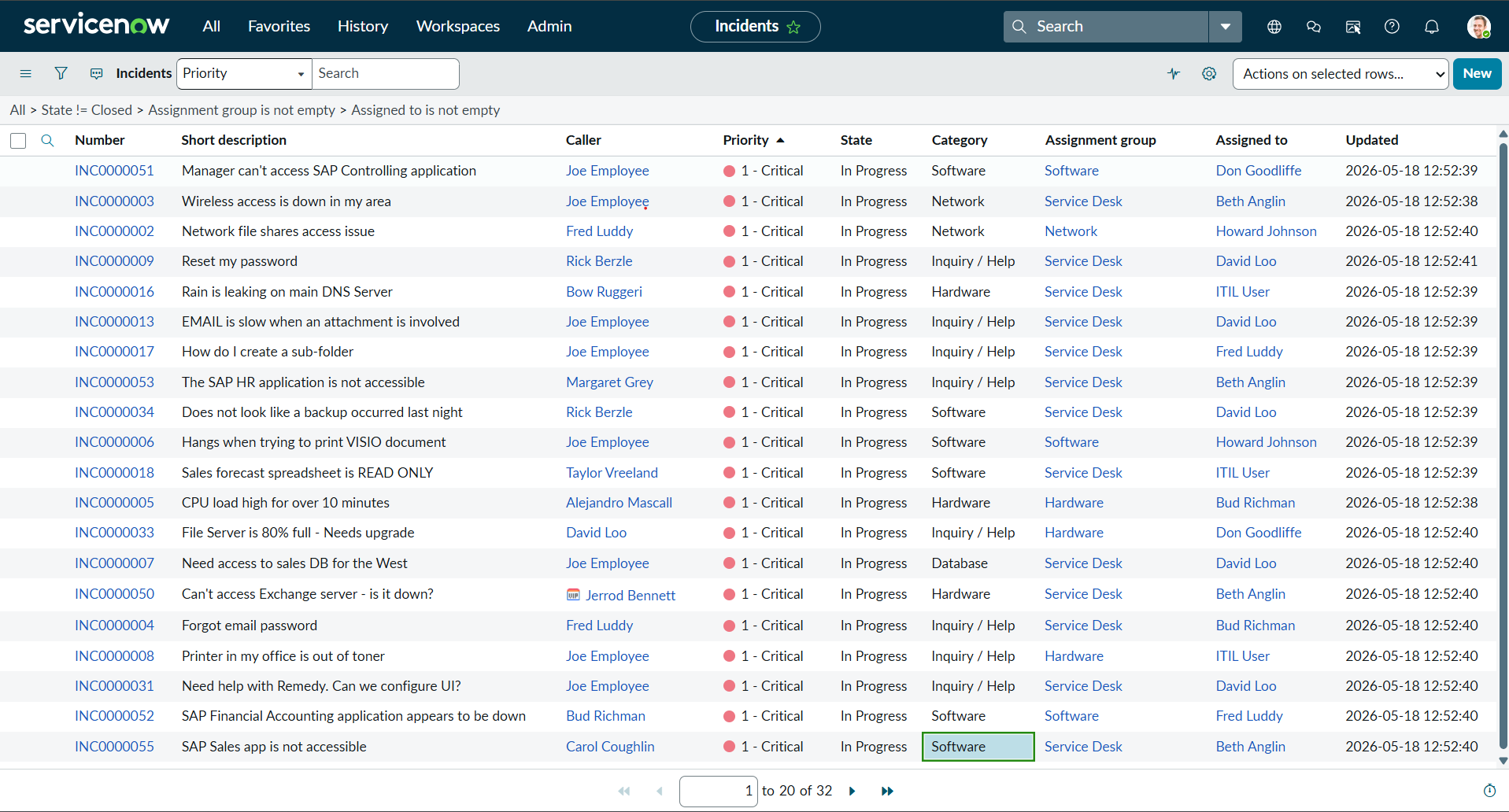Click the list Search text box
Viewport: 1509px width, 812px height.
pos(386,74)
